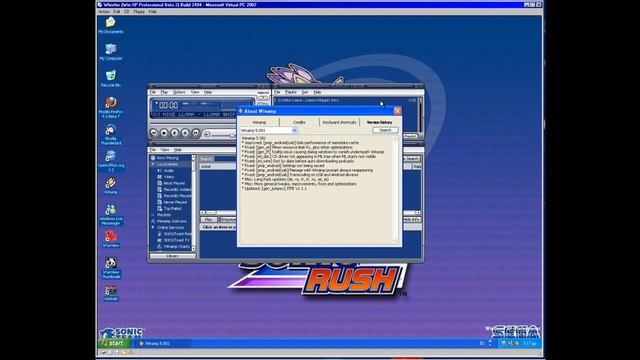Image resolution: width=640 pixels, height=360 pixels.
Task: Click Winamp Previous track button
Action: (x=154, y=133)
